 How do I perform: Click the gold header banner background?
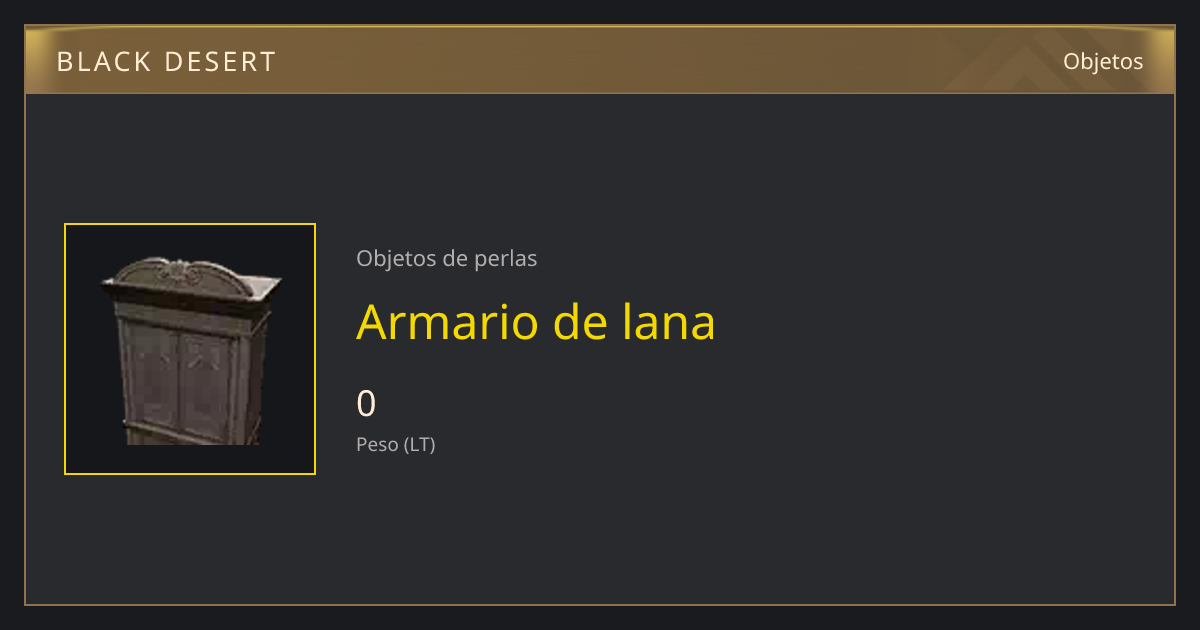pyautogui.click(x=600, y=62)
